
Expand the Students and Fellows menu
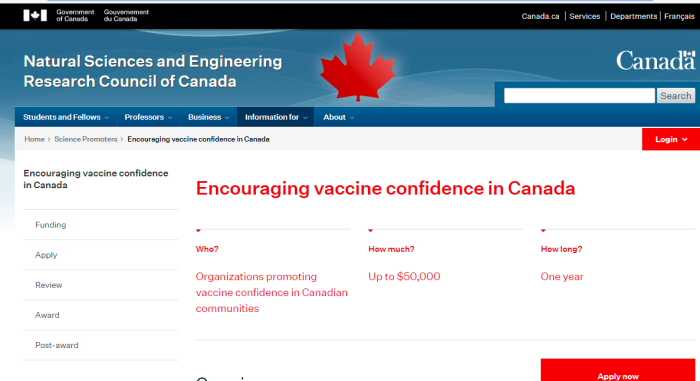[66, 117]
